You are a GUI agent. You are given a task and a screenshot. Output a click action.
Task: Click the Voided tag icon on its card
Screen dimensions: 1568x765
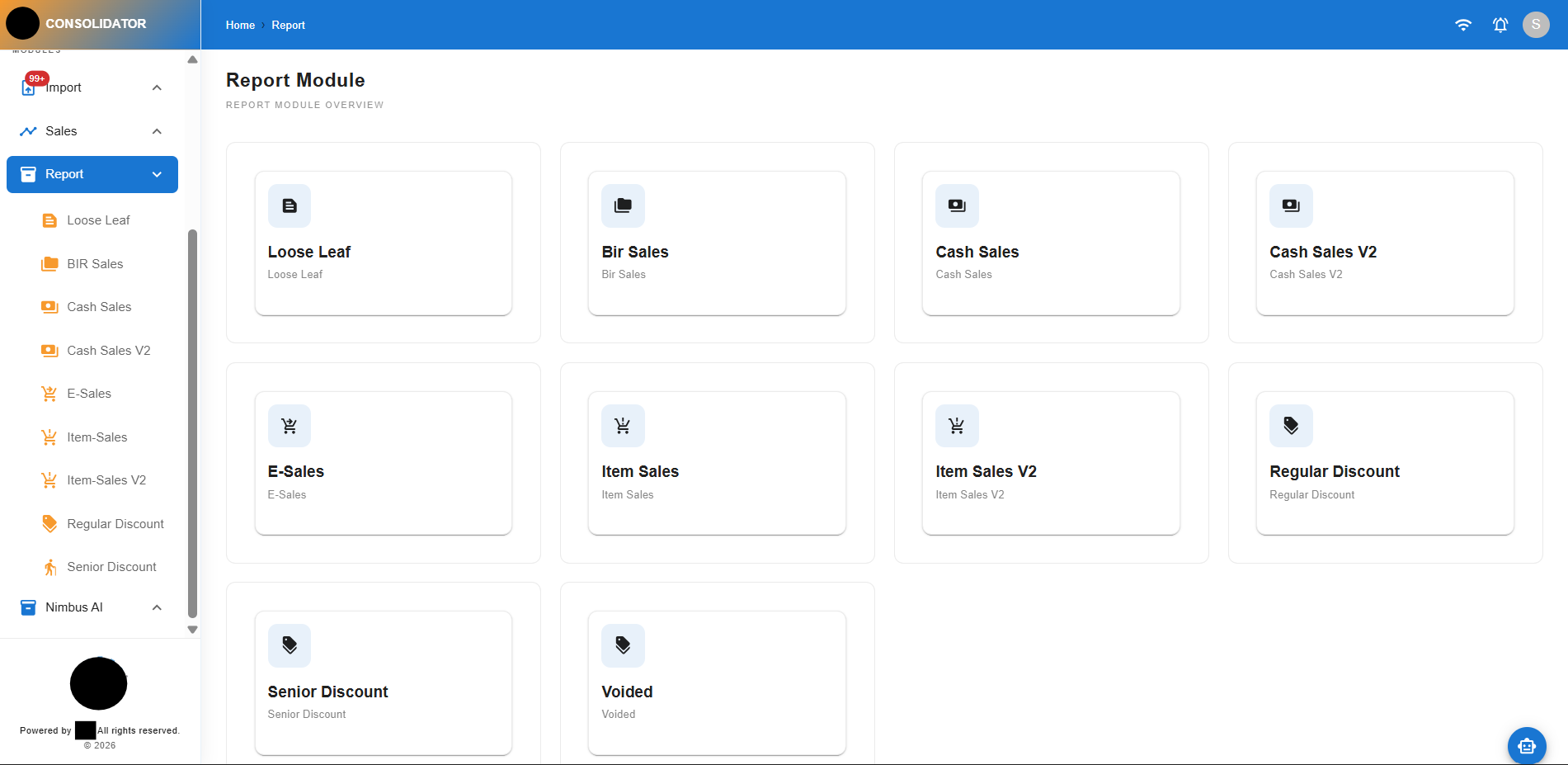click(623, 645)
